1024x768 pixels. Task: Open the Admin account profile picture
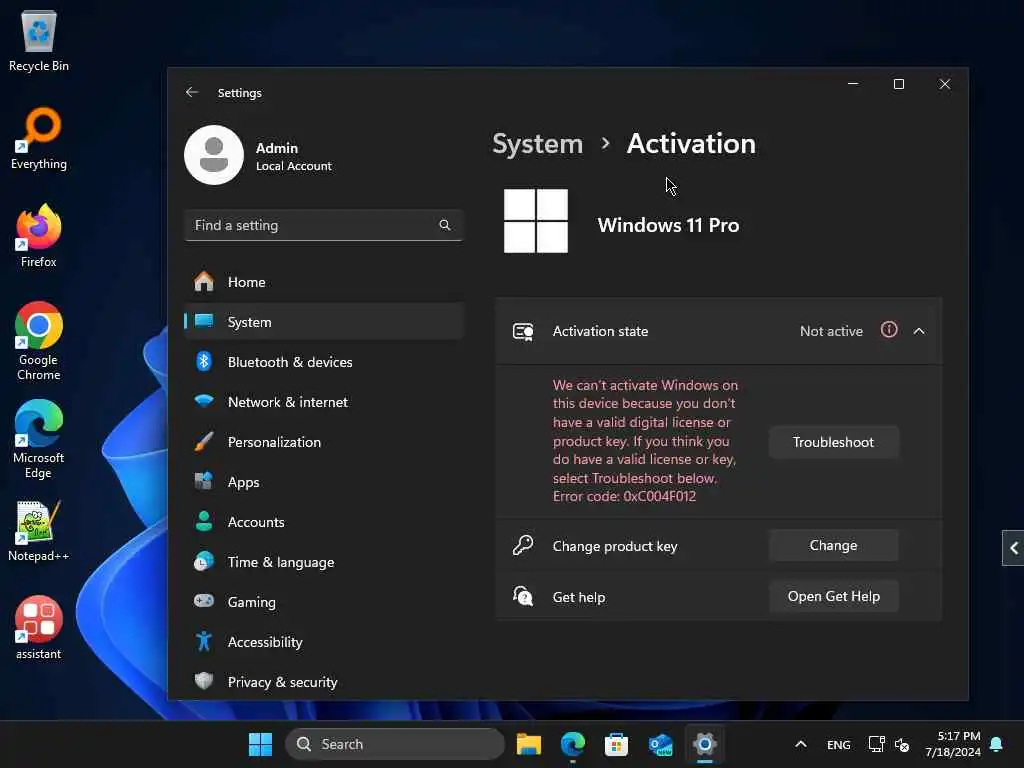pyautogui.click(x=214, y=155)
